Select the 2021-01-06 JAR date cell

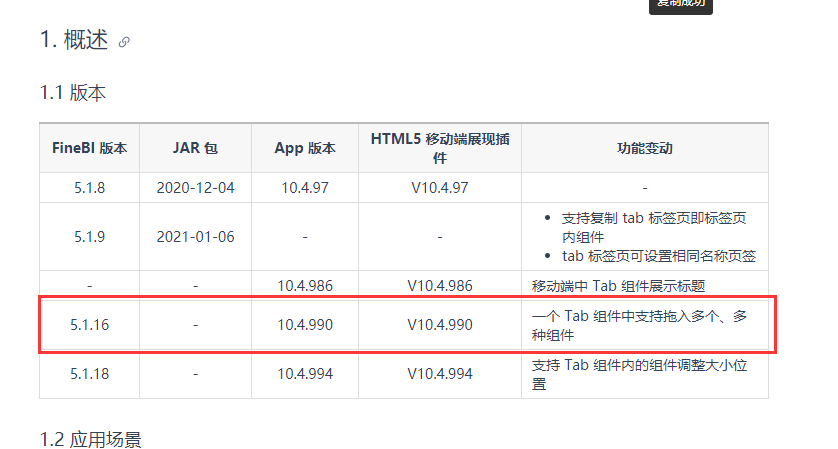[x=195, y=237]
